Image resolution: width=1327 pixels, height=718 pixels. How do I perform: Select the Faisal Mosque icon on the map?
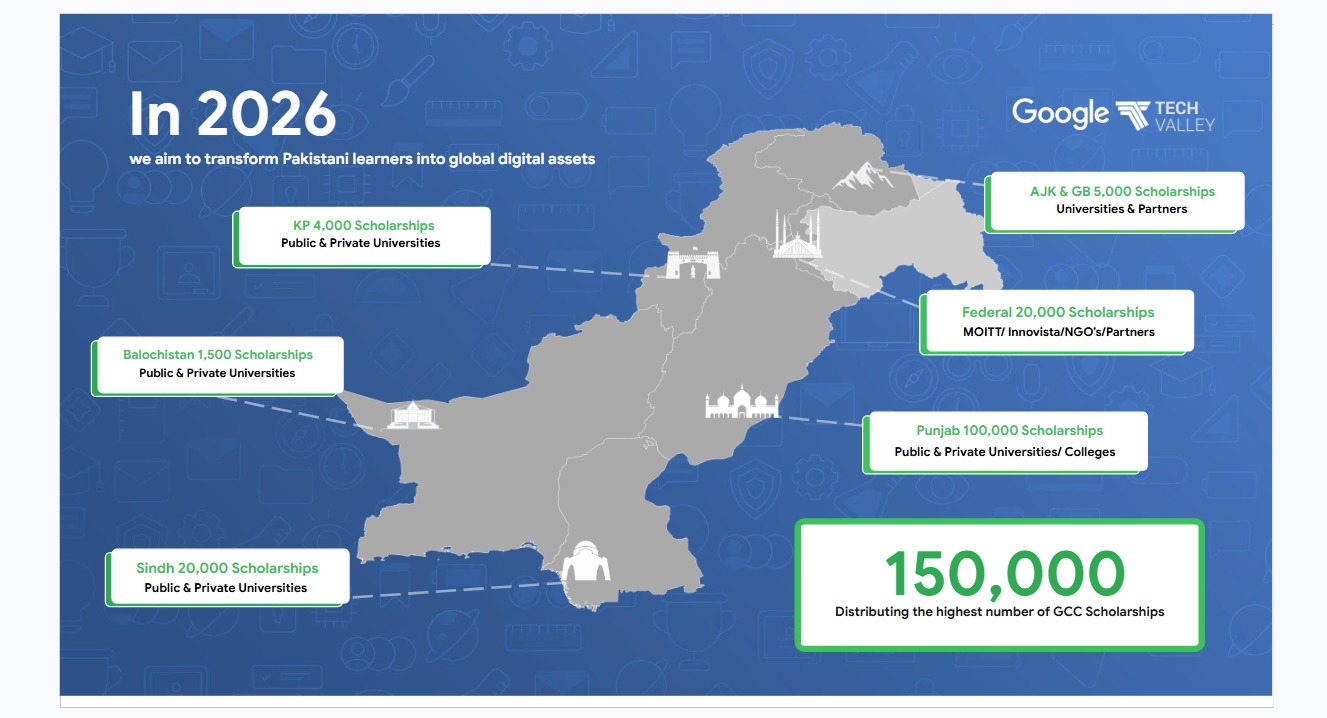(797, 237)
